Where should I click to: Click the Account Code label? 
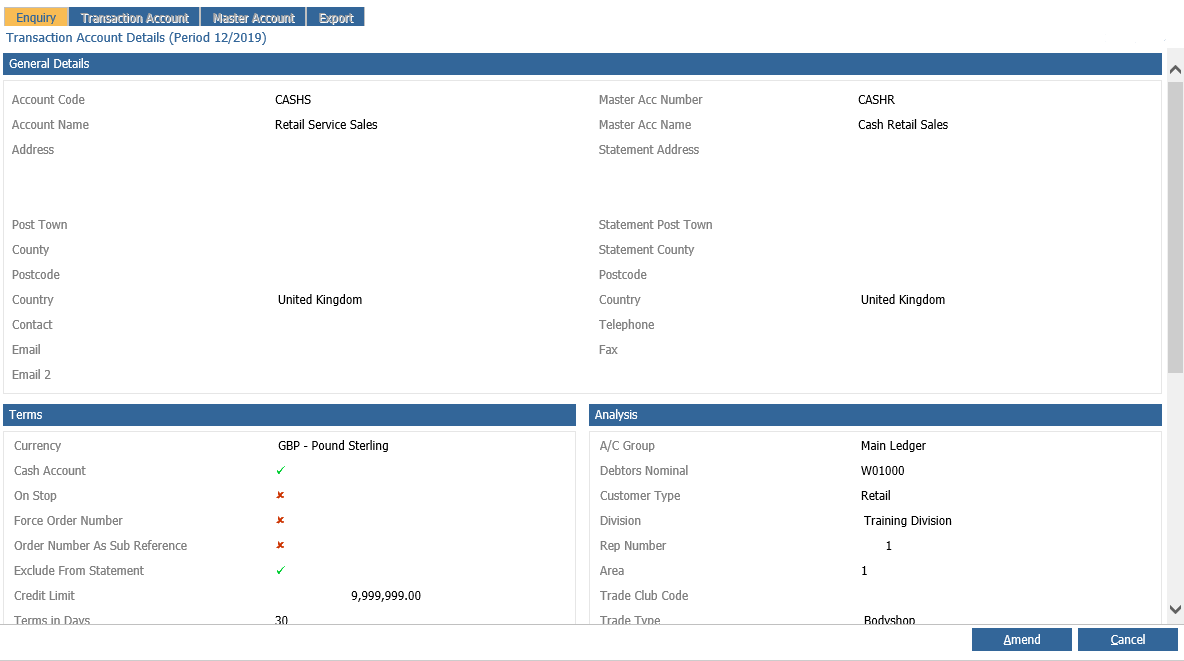[48, 100]
